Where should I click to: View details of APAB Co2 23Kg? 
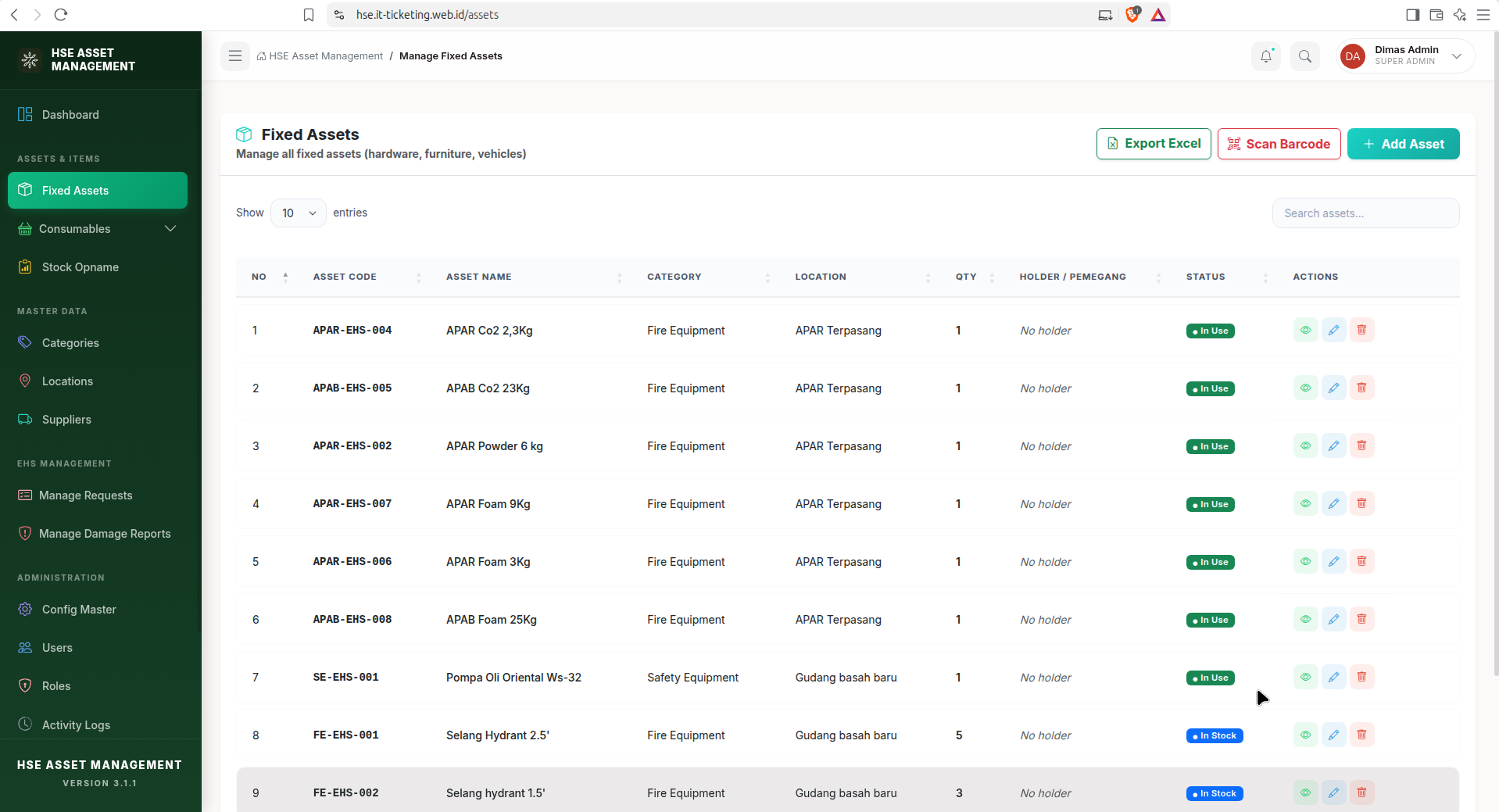point(1305,388)
